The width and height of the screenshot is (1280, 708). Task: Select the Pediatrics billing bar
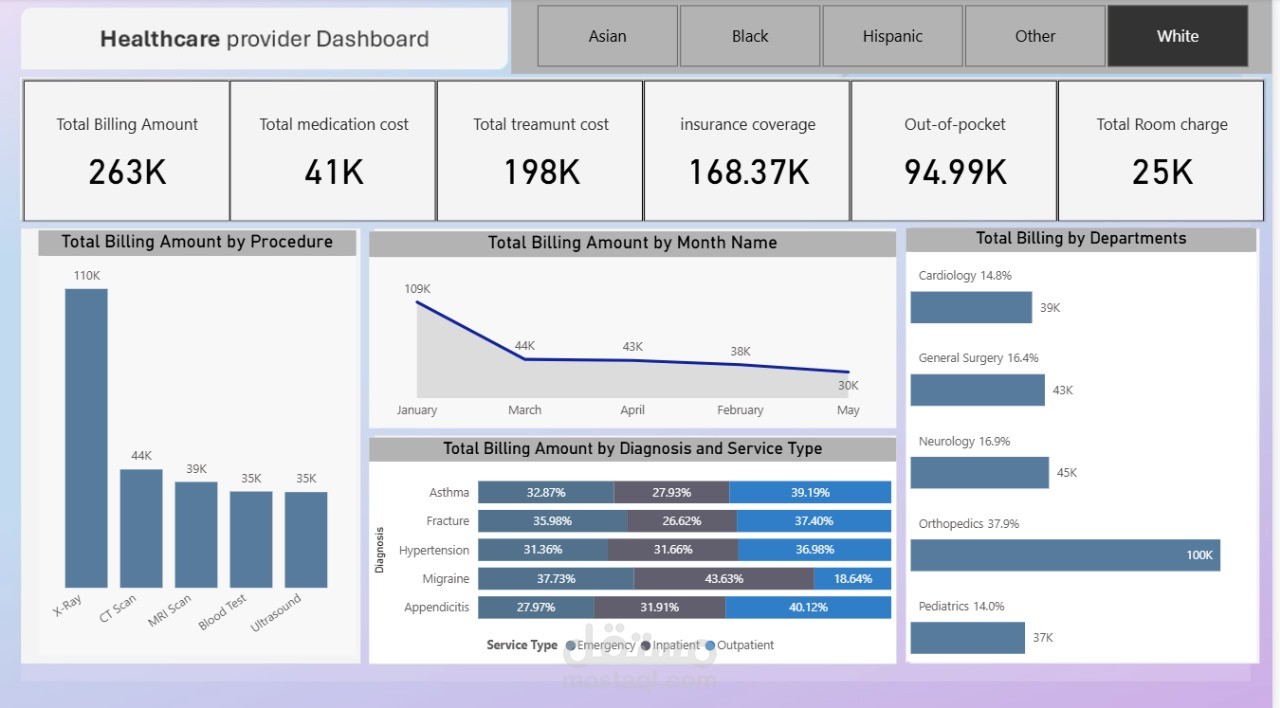[x=967, y=637]
